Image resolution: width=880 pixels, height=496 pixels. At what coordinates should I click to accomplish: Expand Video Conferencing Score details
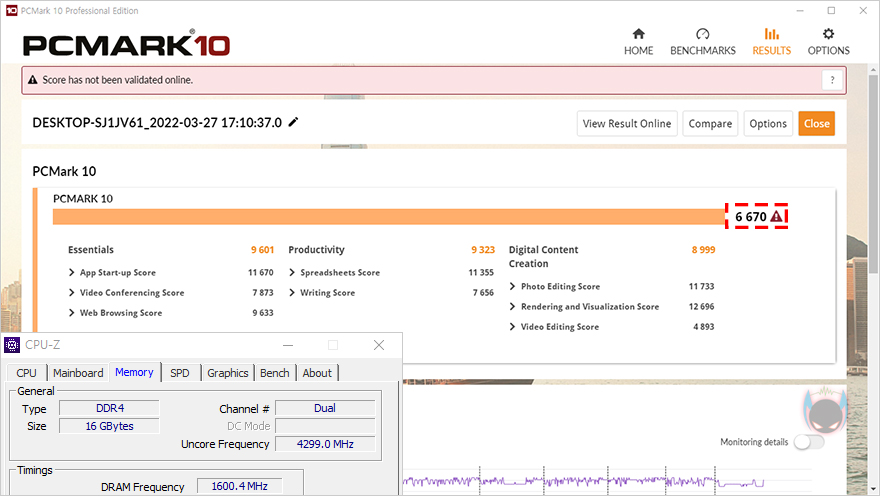click(x=71, y=292)
